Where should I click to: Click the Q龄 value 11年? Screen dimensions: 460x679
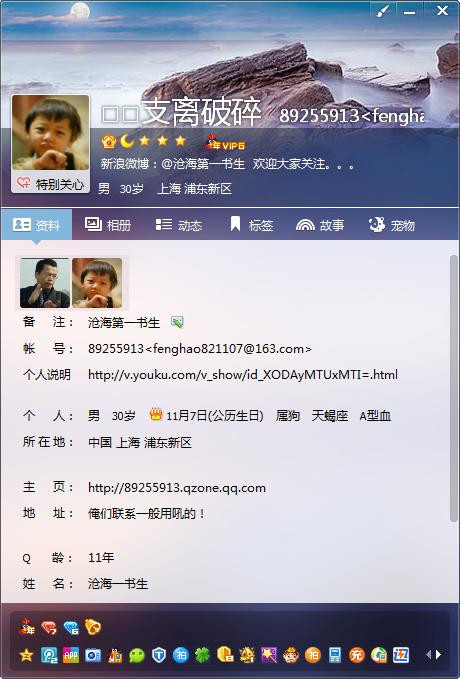click(101, 557)
